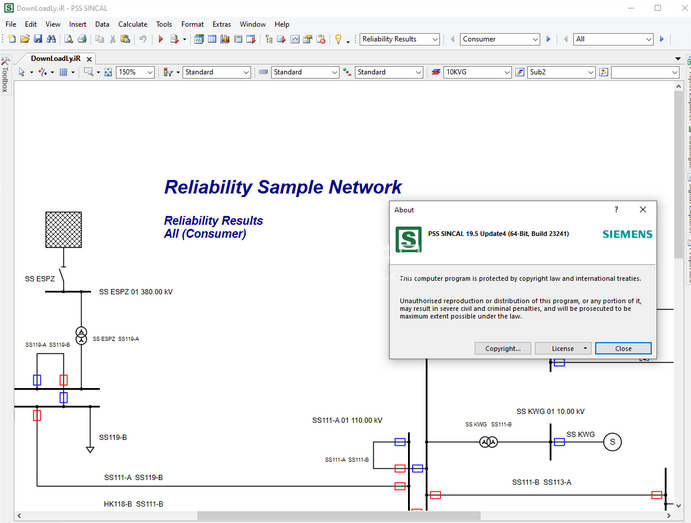Expand the License button dropdown arrow
Viewport: 691px width, 523px height.
click(585, 349)
